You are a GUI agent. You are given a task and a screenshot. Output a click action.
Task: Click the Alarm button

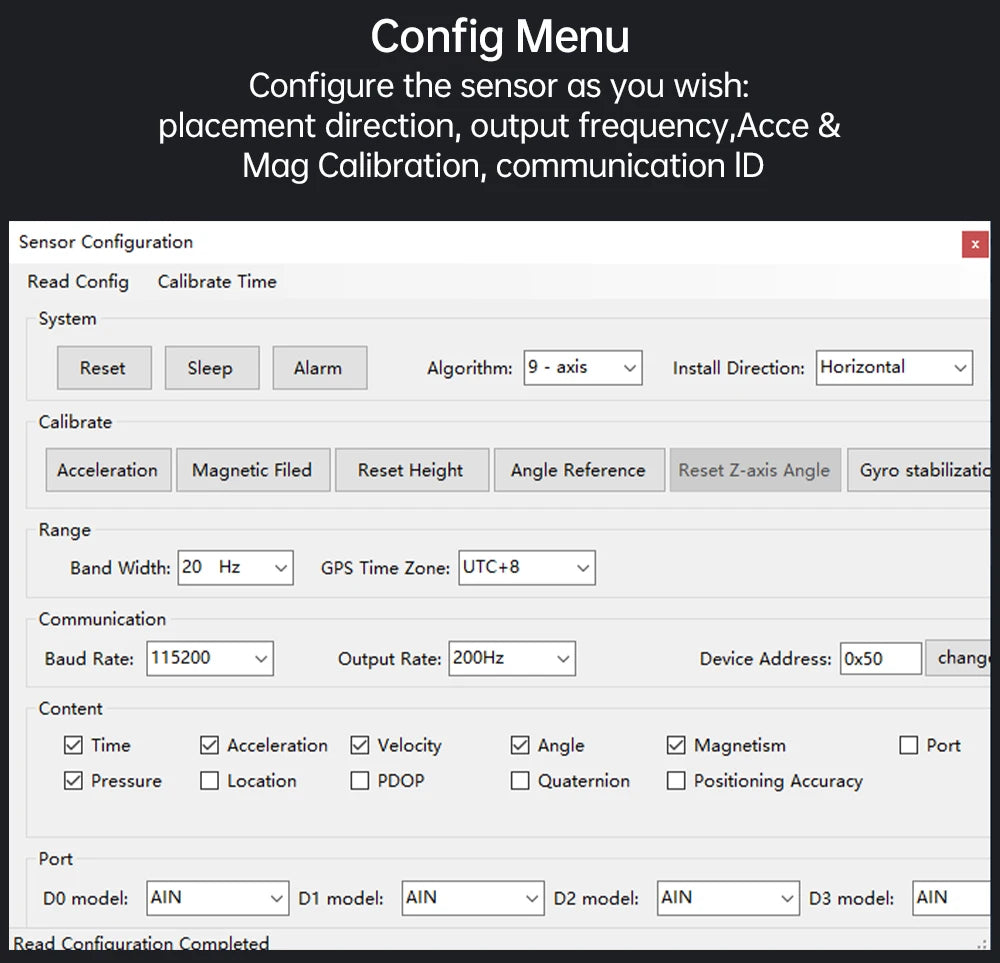[x=318, y=368]
